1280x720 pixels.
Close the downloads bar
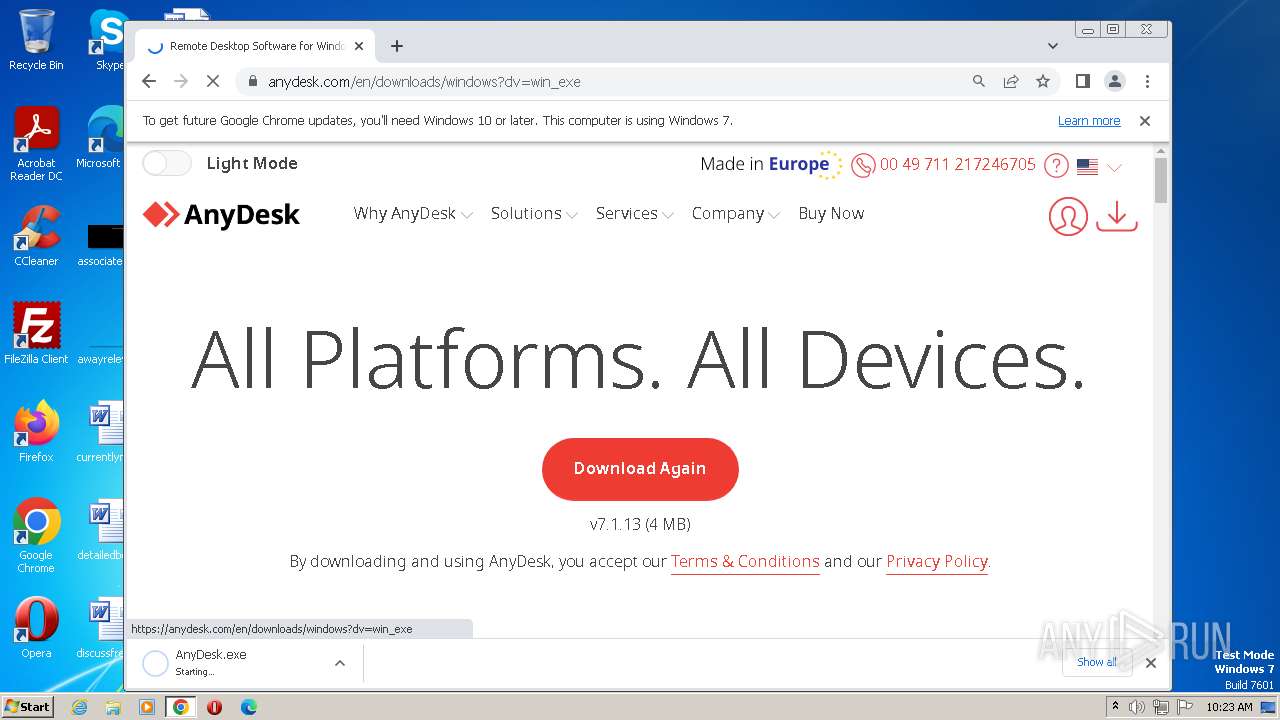pos(1151,662)
